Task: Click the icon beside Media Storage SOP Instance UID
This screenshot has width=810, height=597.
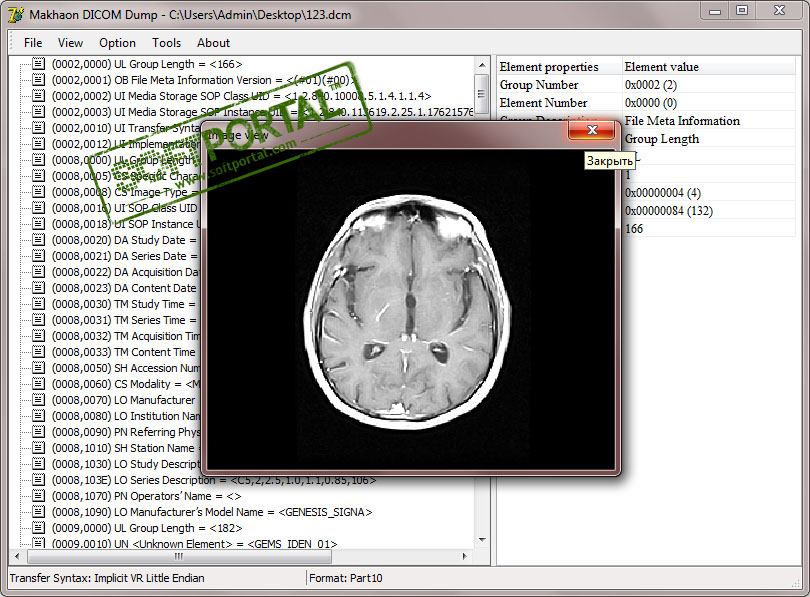Action: coord(38,112)
